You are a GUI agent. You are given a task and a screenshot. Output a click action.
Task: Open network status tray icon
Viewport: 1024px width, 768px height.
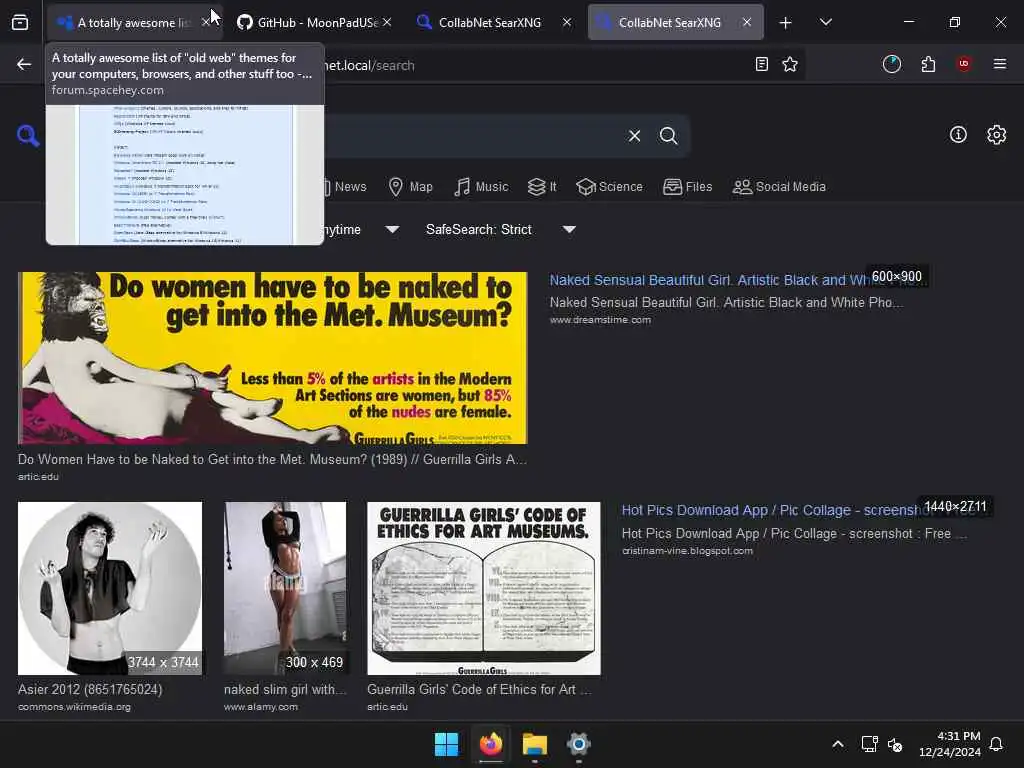[869, 744]
